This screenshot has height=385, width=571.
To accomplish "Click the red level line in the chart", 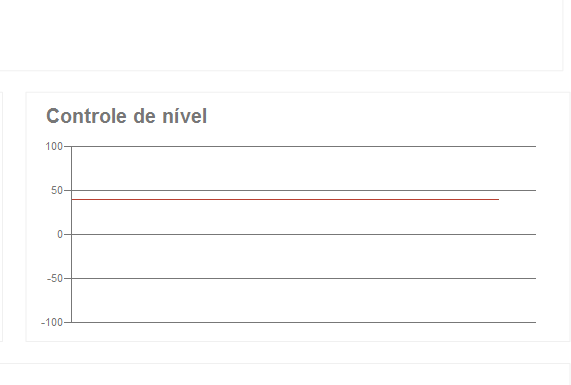I will (x=285, y=199).
